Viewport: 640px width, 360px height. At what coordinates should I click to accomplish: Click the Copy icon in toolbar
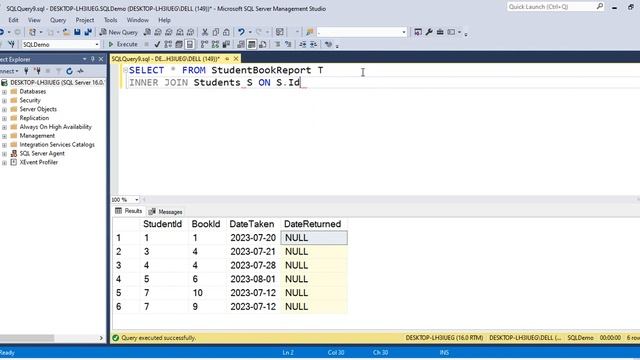coord(216,32)
